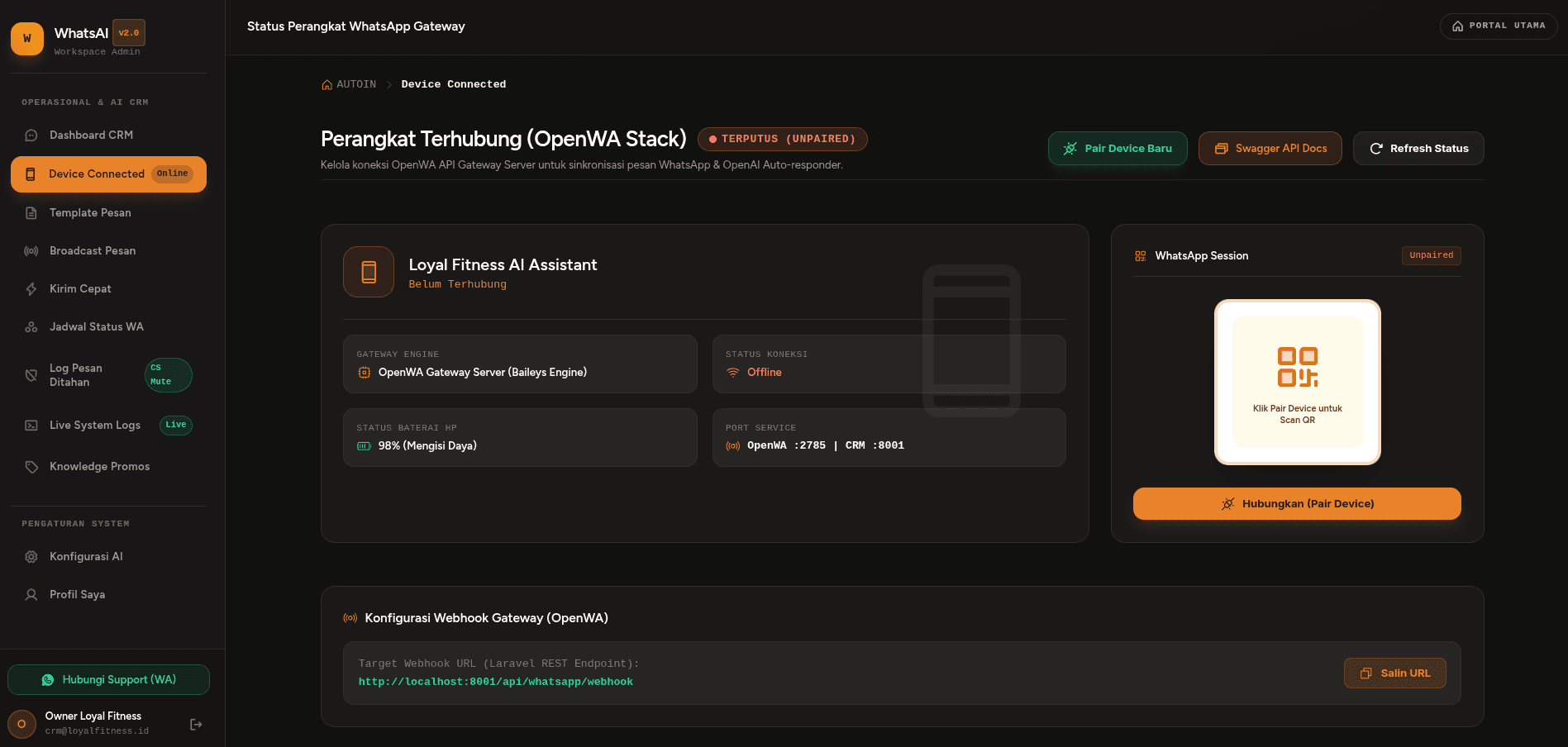Click the Gateway Engine chip icon
1568x747 pixels.
pos(364,373)
